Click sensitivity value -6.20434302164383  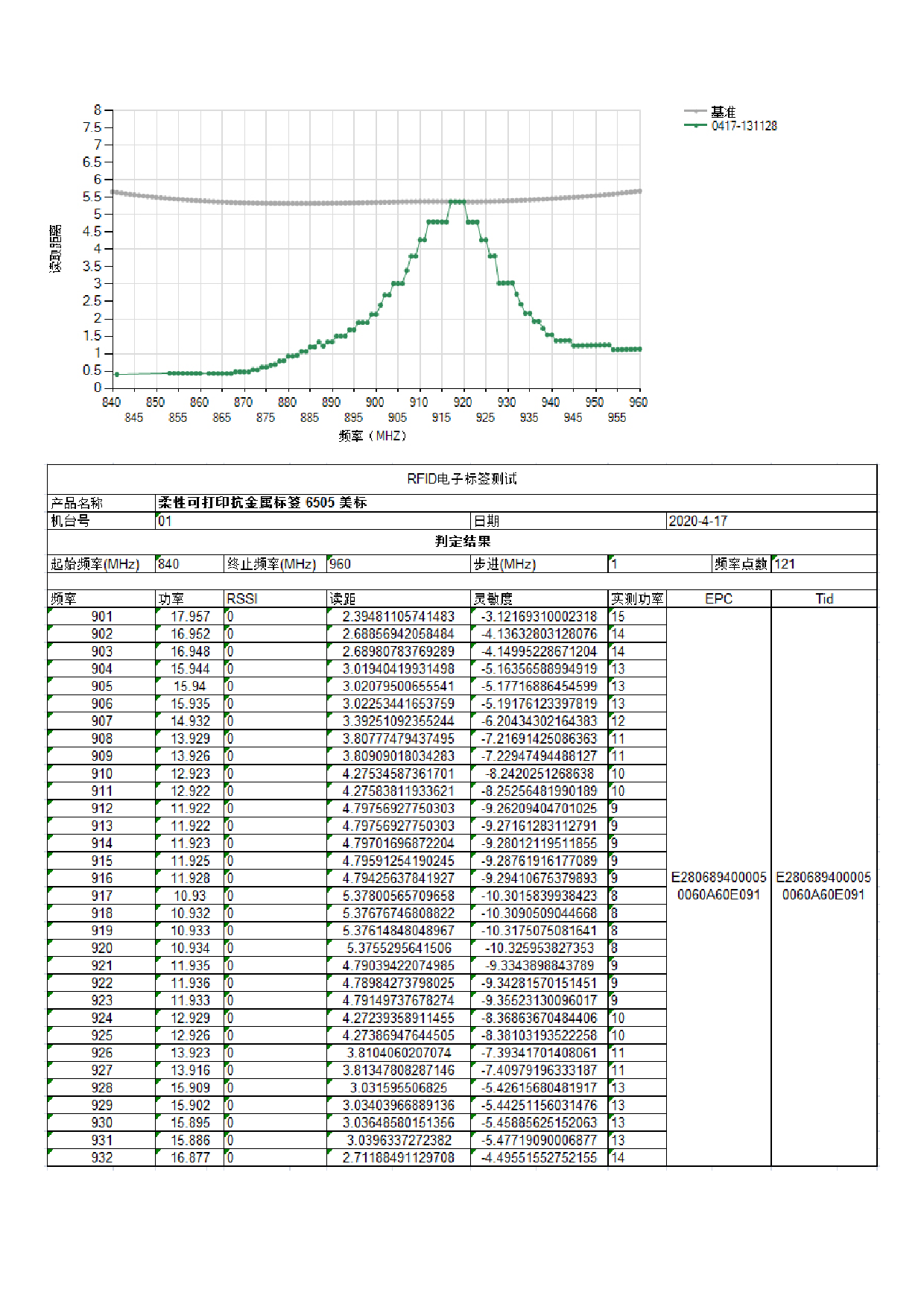pos(539,721)
